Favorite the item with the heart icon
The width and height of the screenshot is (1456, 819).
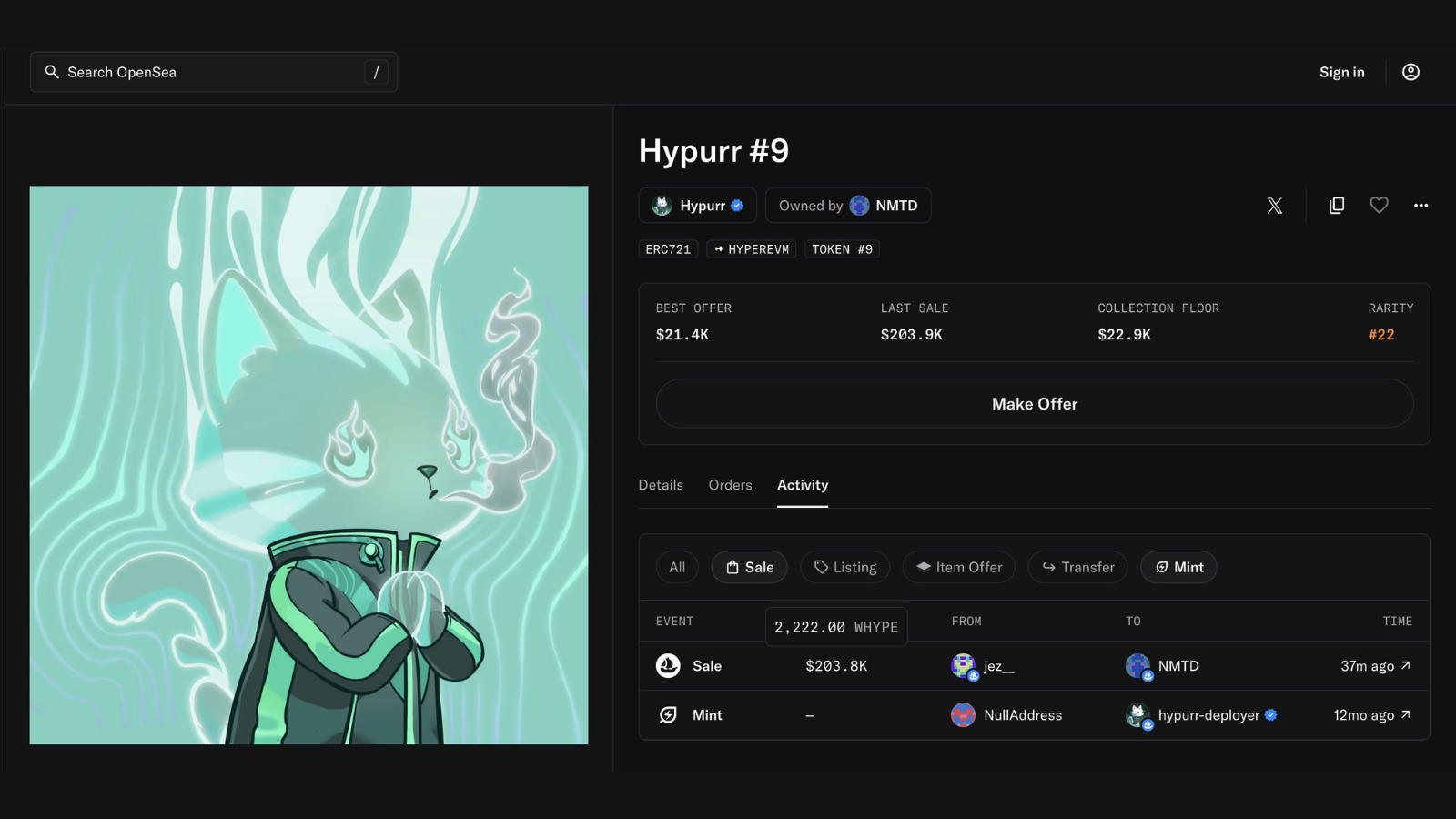tap(1379, 206)
